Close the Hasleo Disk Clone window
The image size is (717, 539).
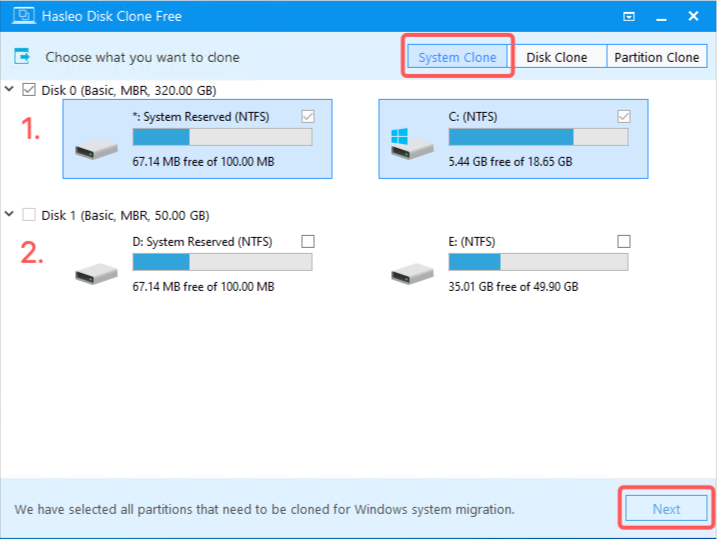click(x=693, y=16)
